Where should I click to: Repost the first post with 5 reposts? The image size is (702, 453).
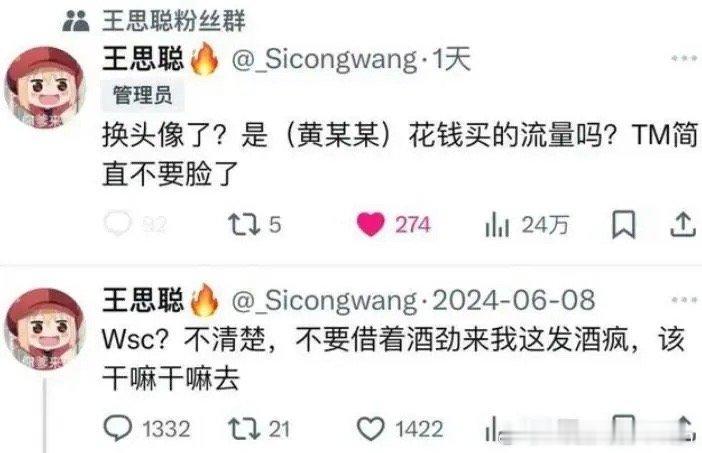pos(244,224)
